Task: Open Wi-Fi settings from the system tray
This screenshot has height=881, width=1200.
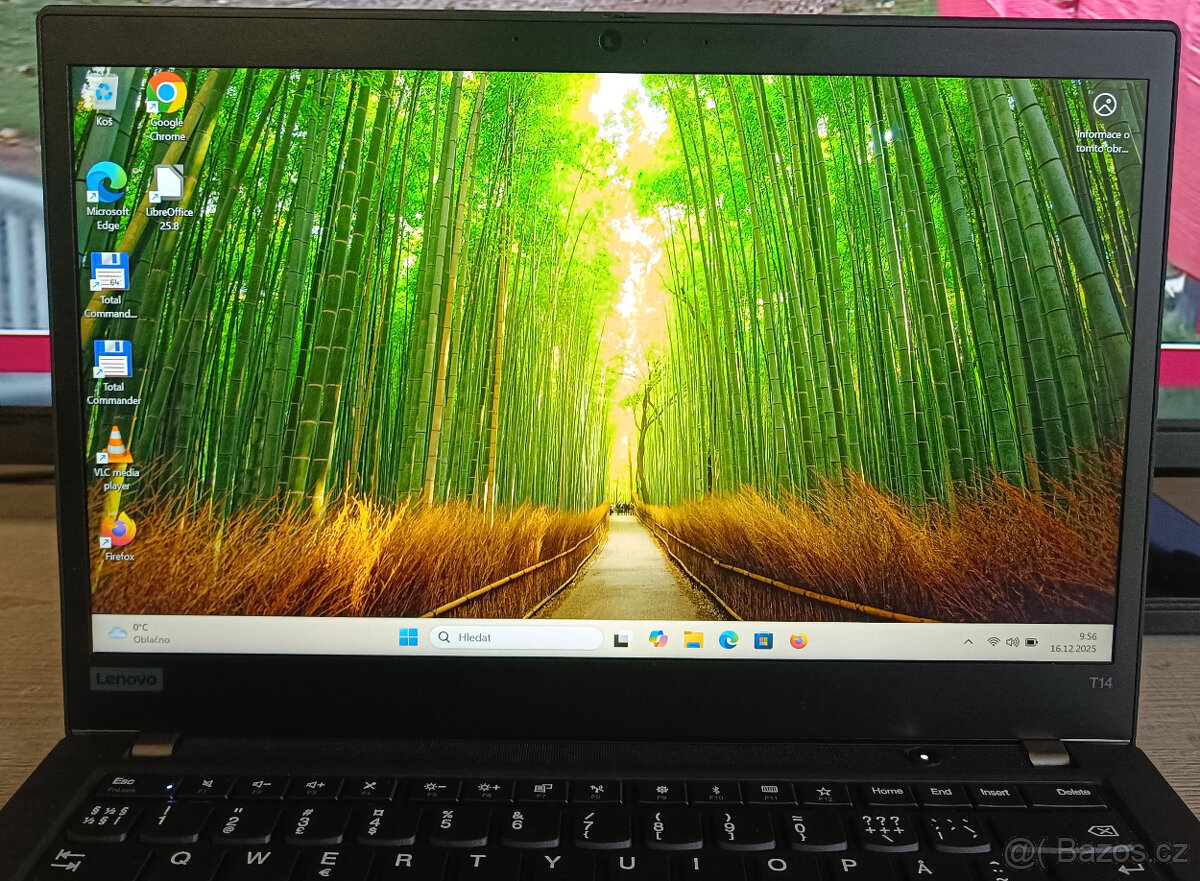Action: [x=993, y=642]
